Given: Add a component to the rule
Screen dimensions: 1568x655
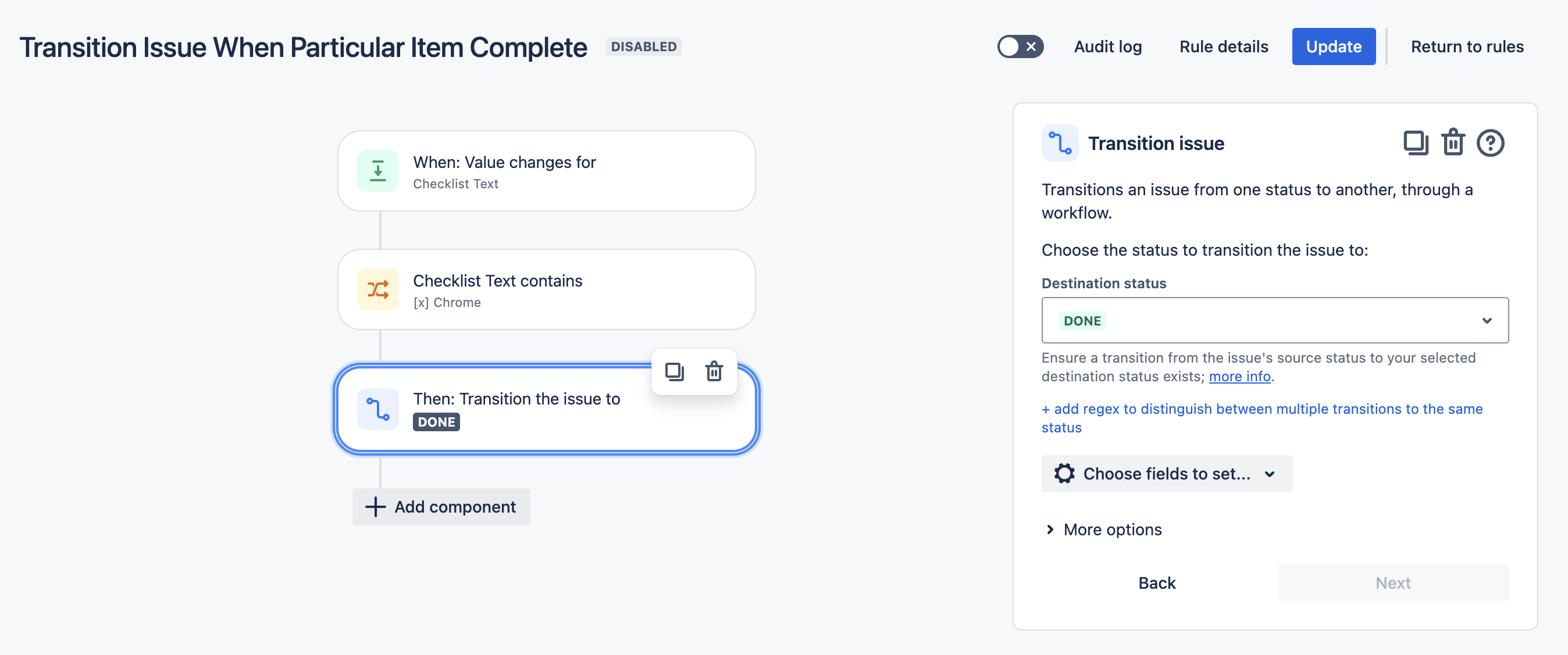Looking at the screenshot, I should (441, 506).
